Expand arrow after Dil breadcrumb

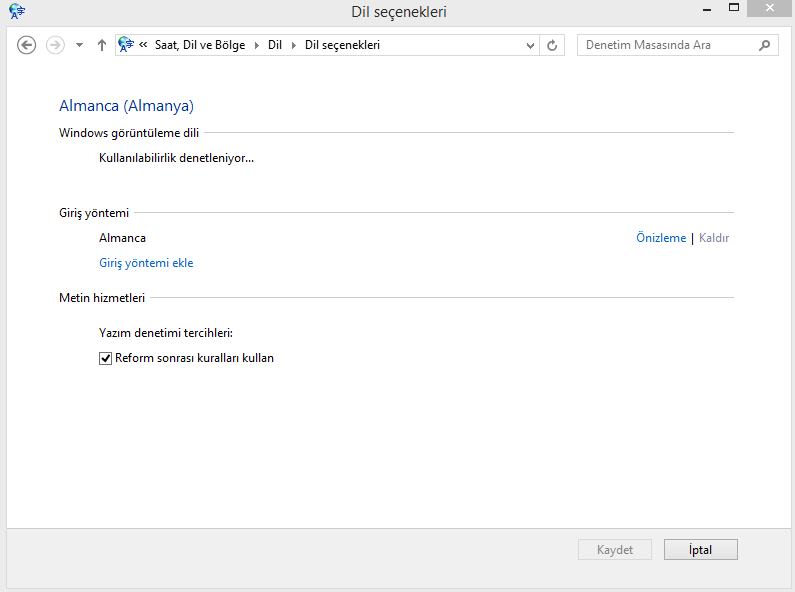point(293,45)
